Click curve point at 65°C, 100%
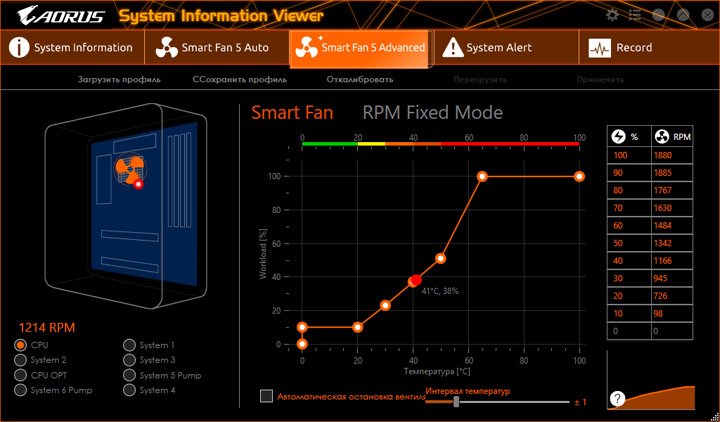The width and height of the screenshot is (720, 422). (482, 176)
